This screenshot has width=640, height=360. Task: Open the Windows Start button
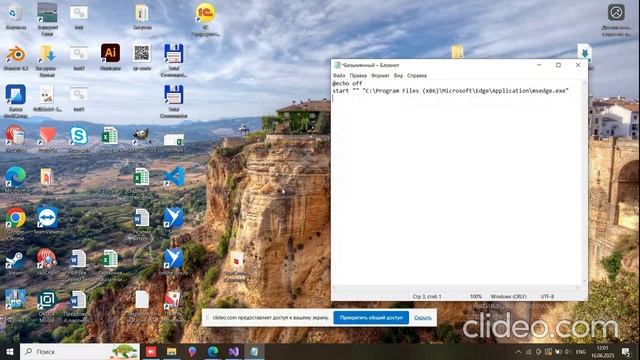tap(10, 351)
